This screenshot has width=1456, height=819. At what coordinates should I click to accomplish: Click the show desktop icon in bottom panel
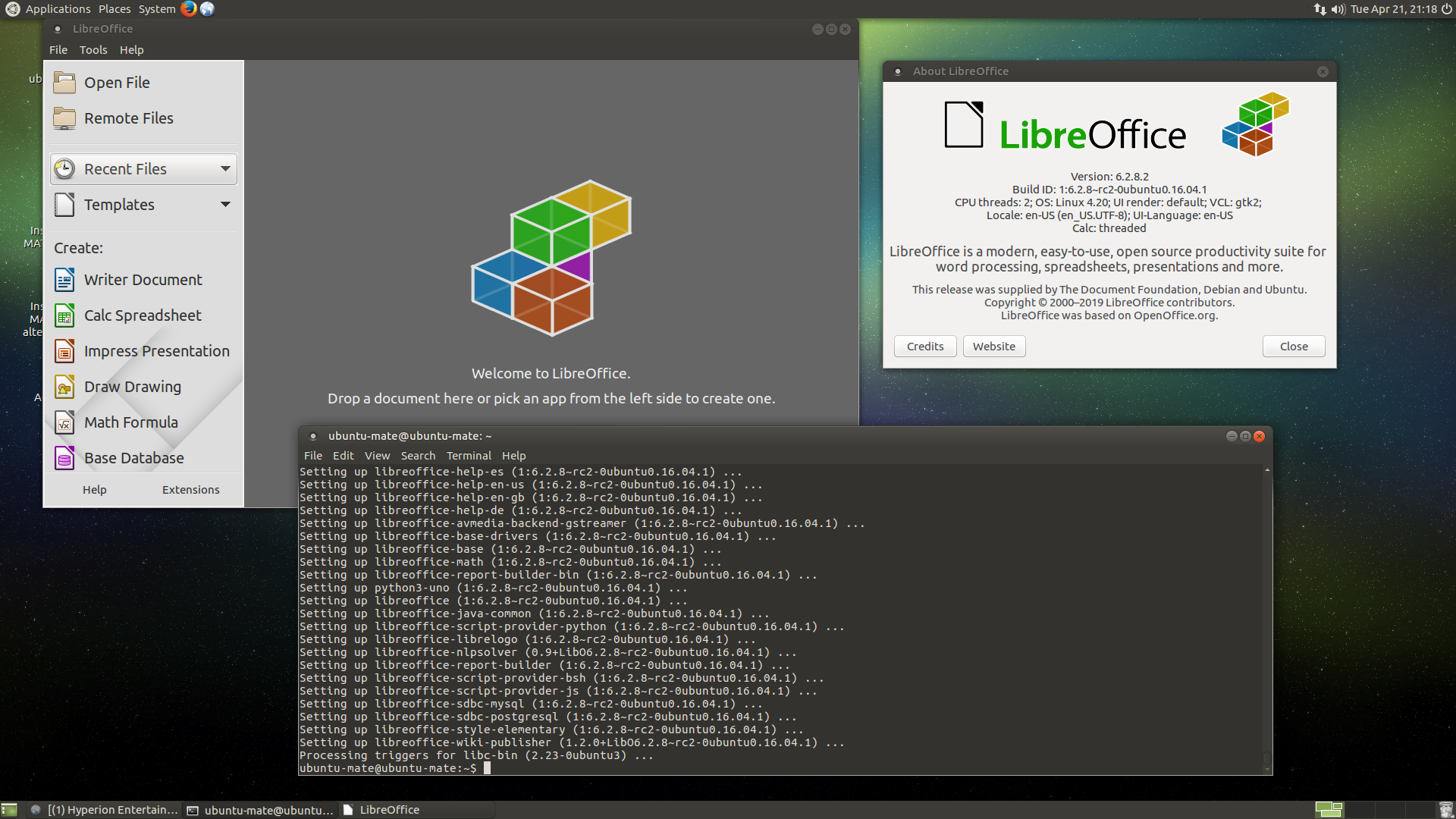point(9,810)
